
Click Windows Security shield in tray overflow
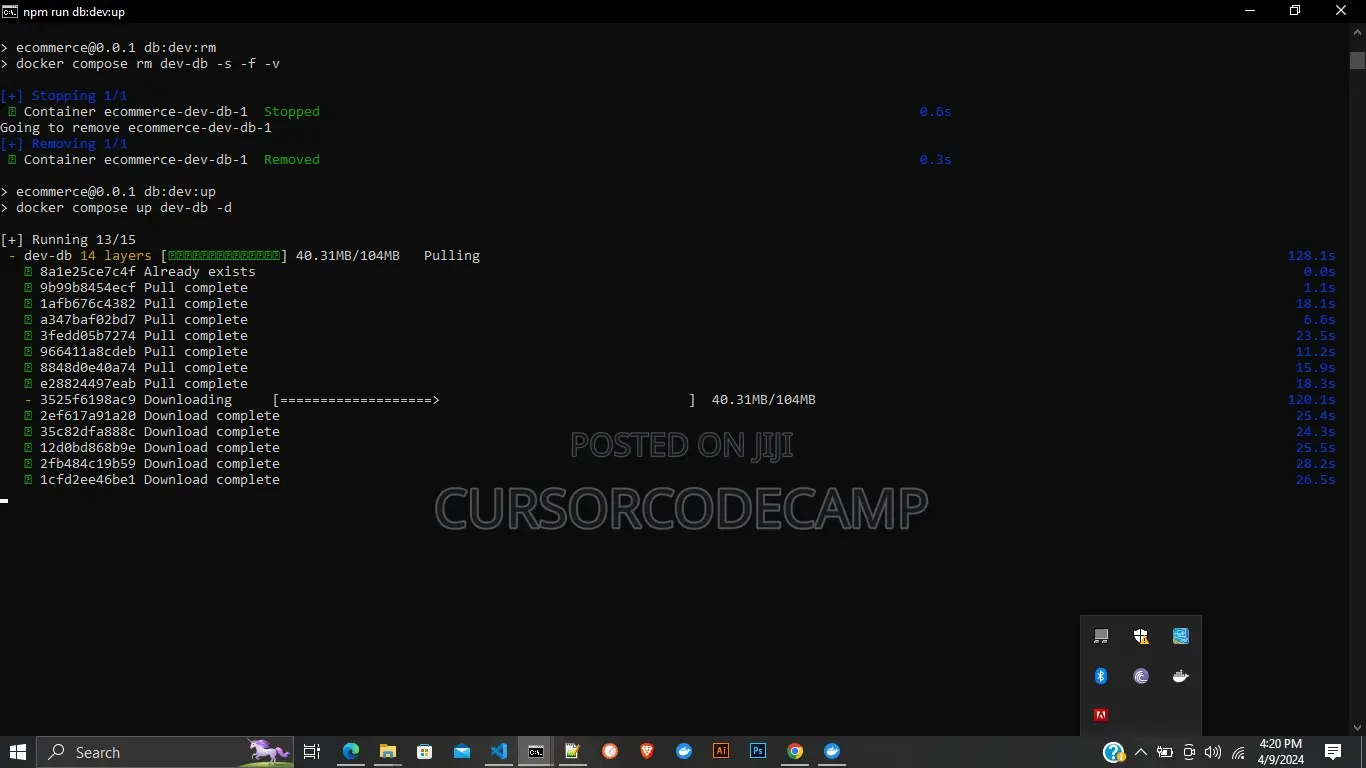click(x=1141, y=636)
